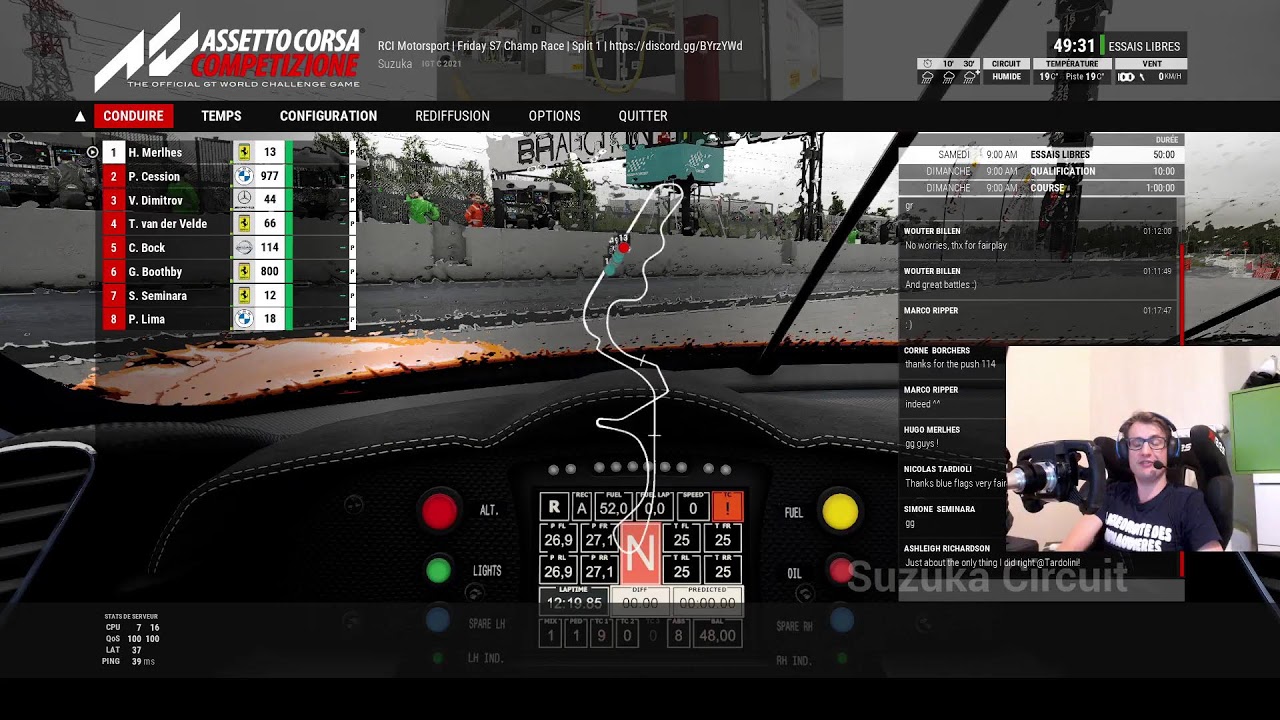Click car number 977 in standings
This screenshot has height=720, width=1280.
(x=269, y=176)
